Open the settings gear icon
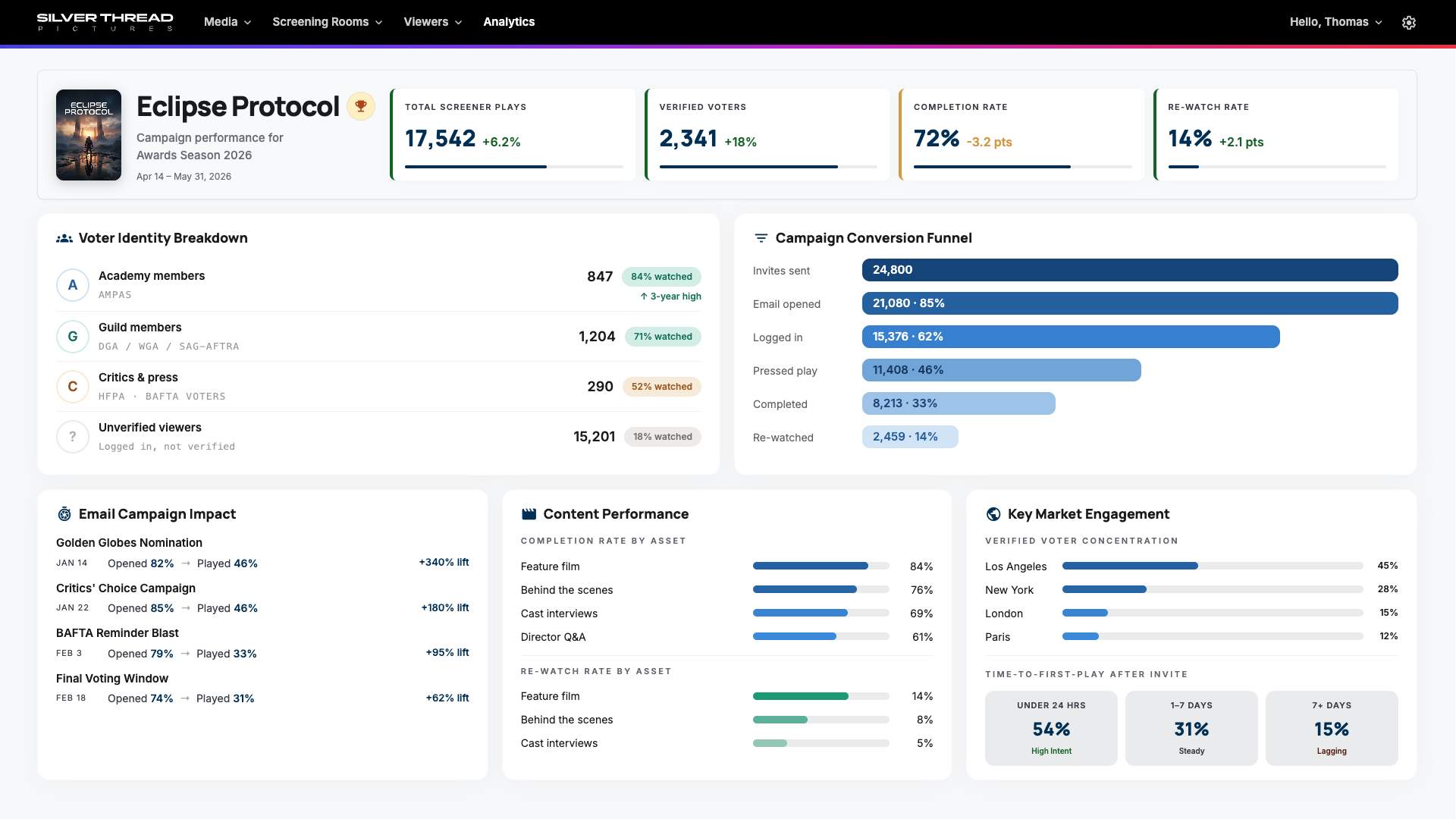Screen dimensions: 1456x819 pos(1409,23)
